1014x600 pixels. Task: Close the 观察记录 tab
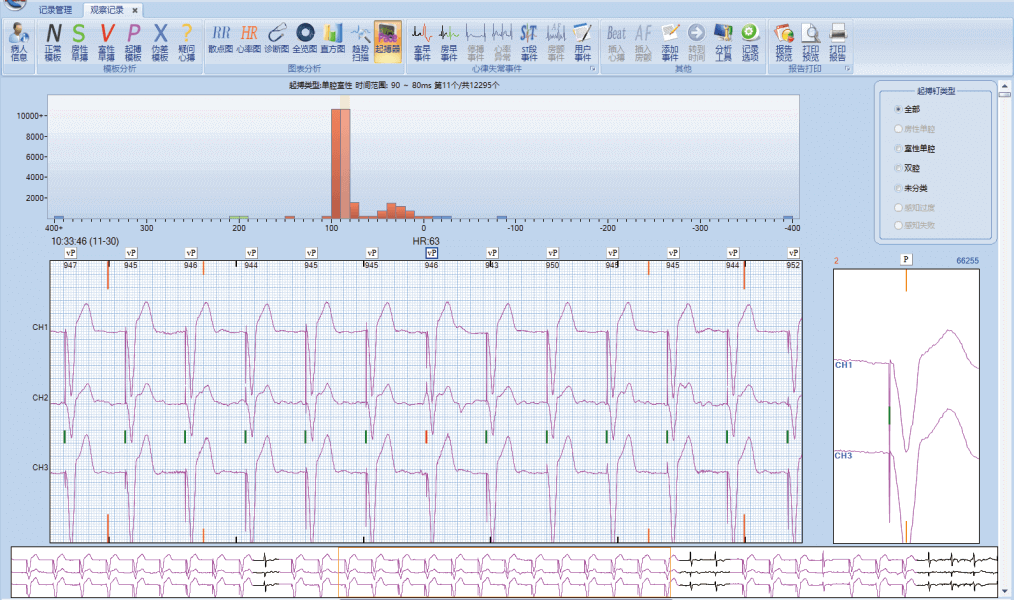(x=135, y=10)
